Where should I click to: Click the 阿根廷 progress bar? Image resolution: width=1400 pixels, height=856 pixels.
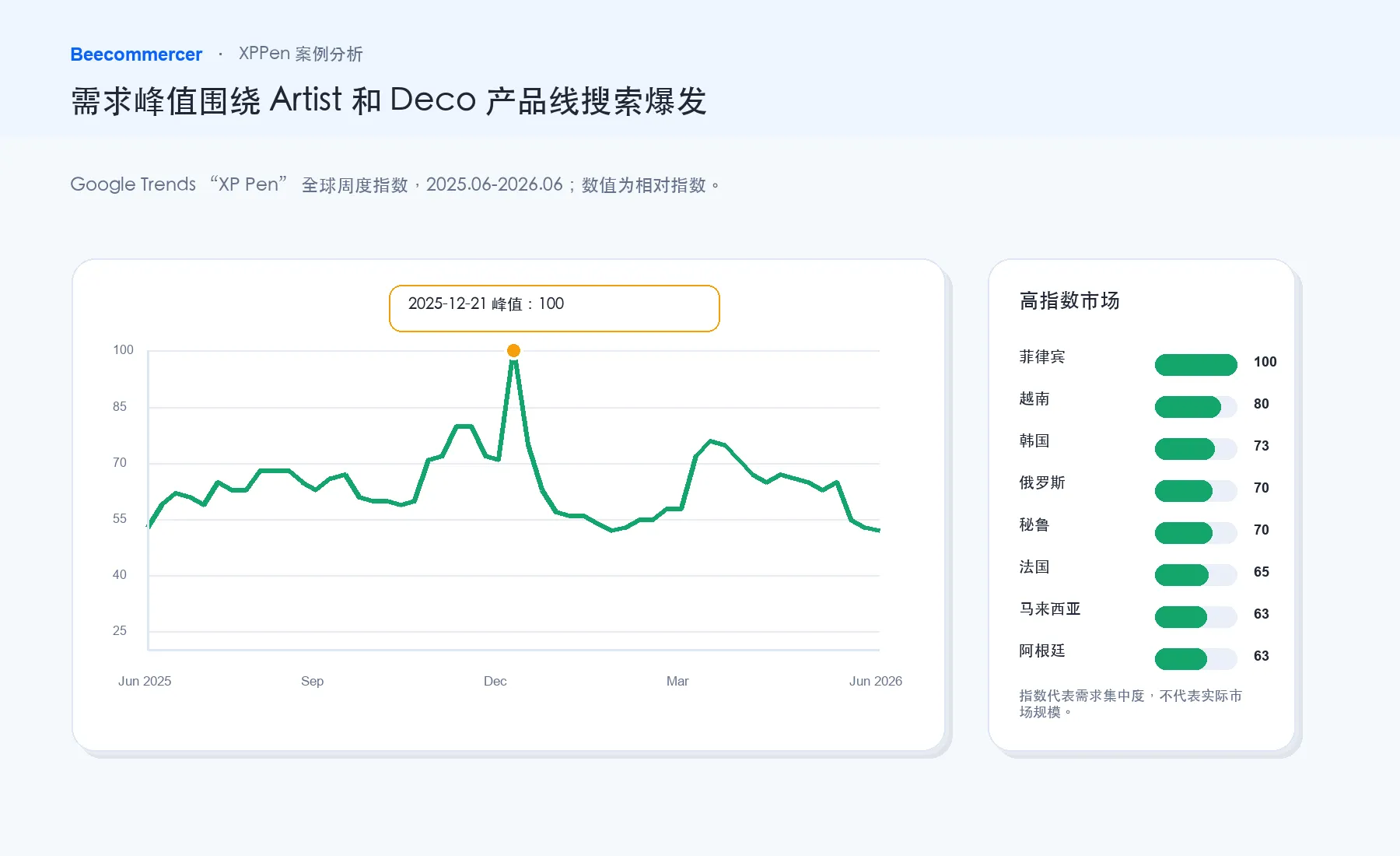1196,659
